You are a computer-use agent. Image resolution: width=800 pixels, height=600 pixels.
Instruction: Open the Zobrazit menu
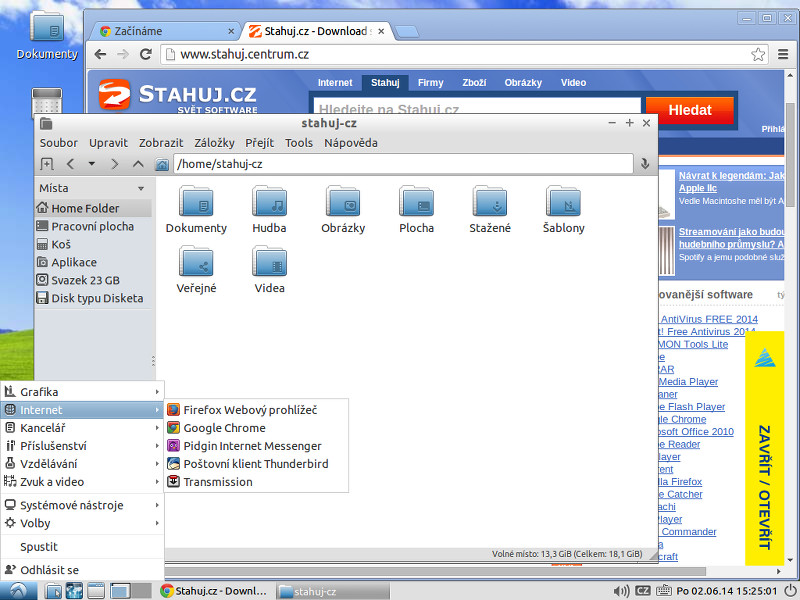(x=161, y=143)
